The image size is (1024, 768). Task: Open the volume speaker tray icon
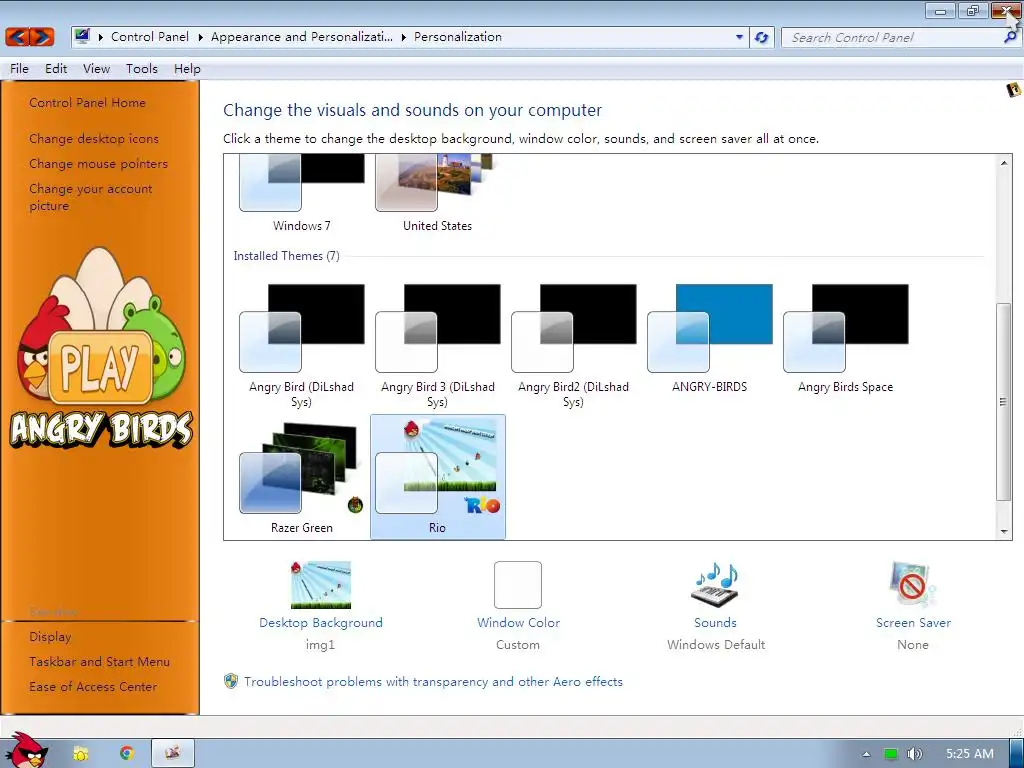pyautogui.click(x=914, y=754)
